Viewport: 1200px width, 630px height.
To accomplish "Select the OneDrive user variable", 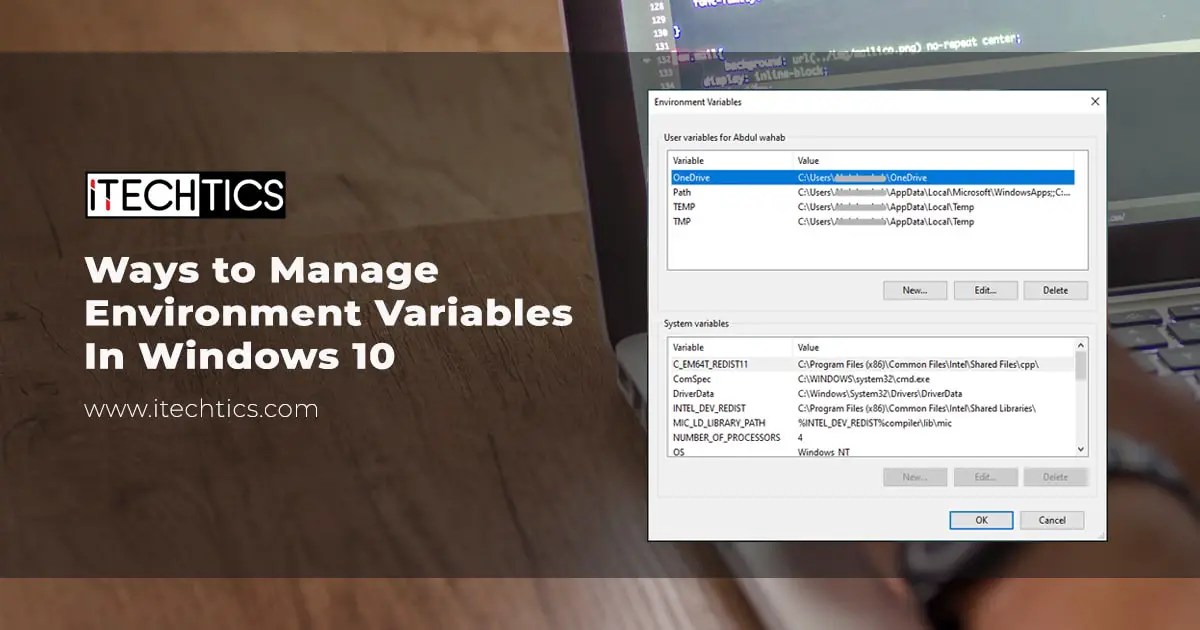I will 750,176.
